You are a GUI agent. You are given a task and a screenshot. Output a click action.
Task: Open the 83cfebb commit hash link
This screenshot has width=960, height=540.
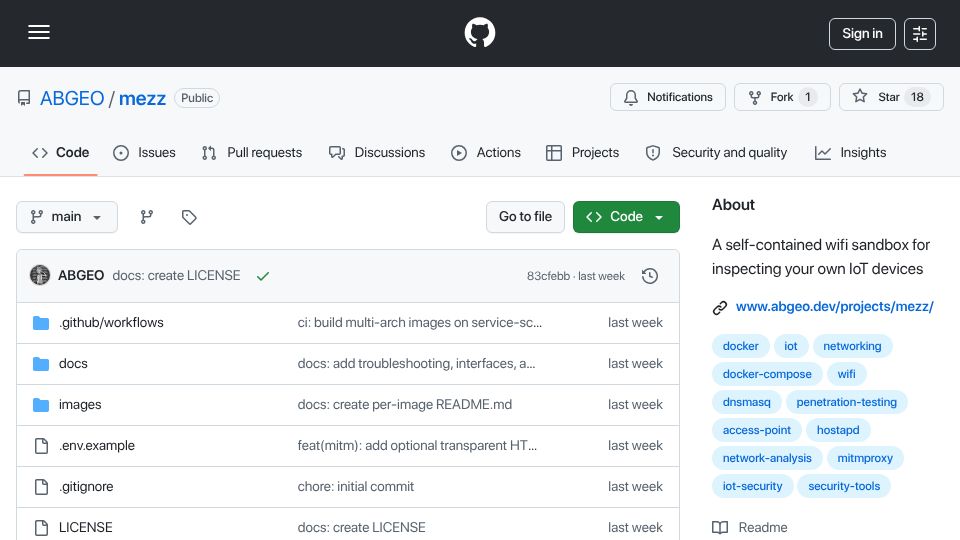coord(548,276)
